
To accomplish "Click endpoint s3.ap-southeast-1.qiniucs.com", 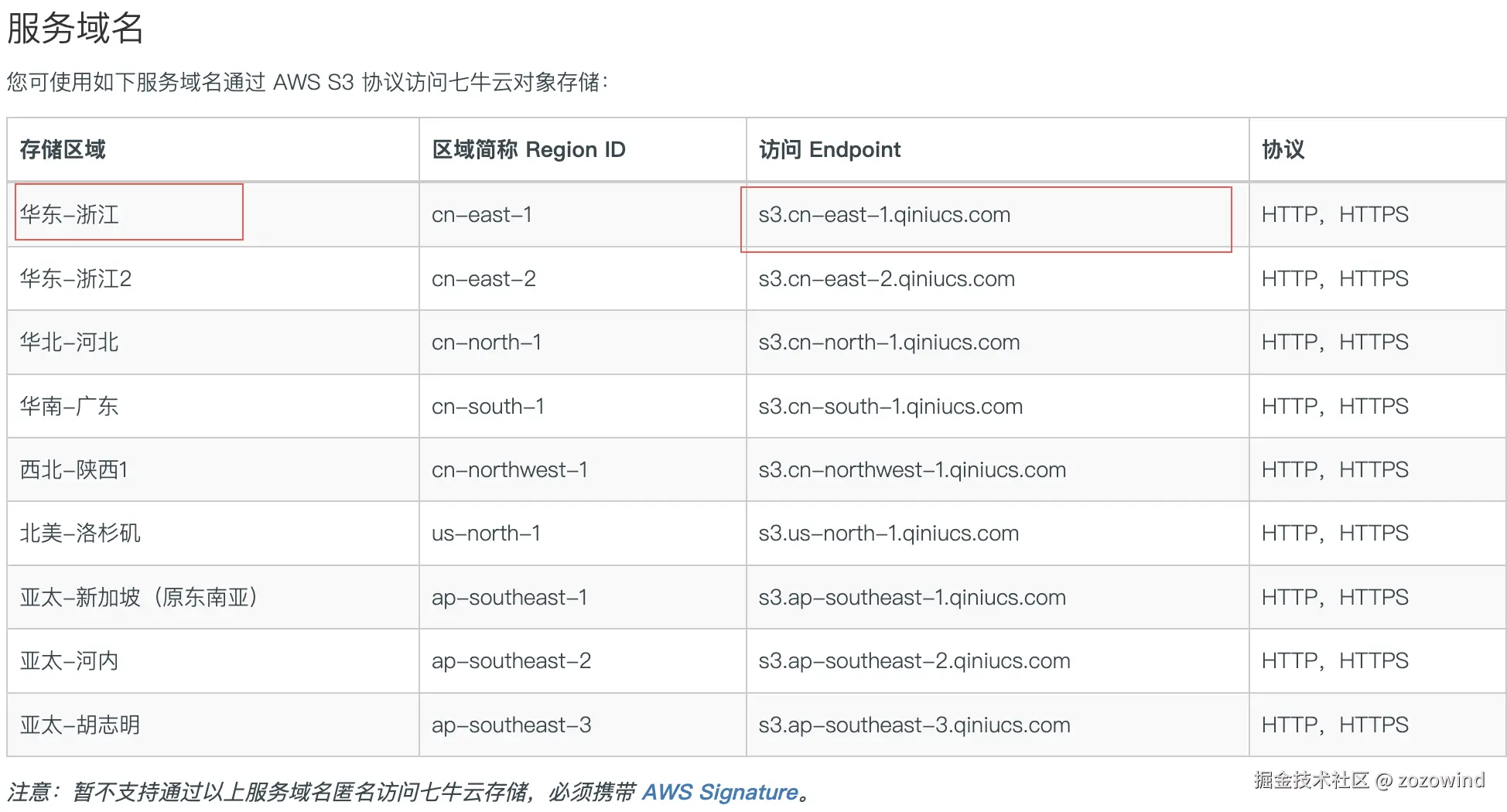I will [x=912, y=597].
